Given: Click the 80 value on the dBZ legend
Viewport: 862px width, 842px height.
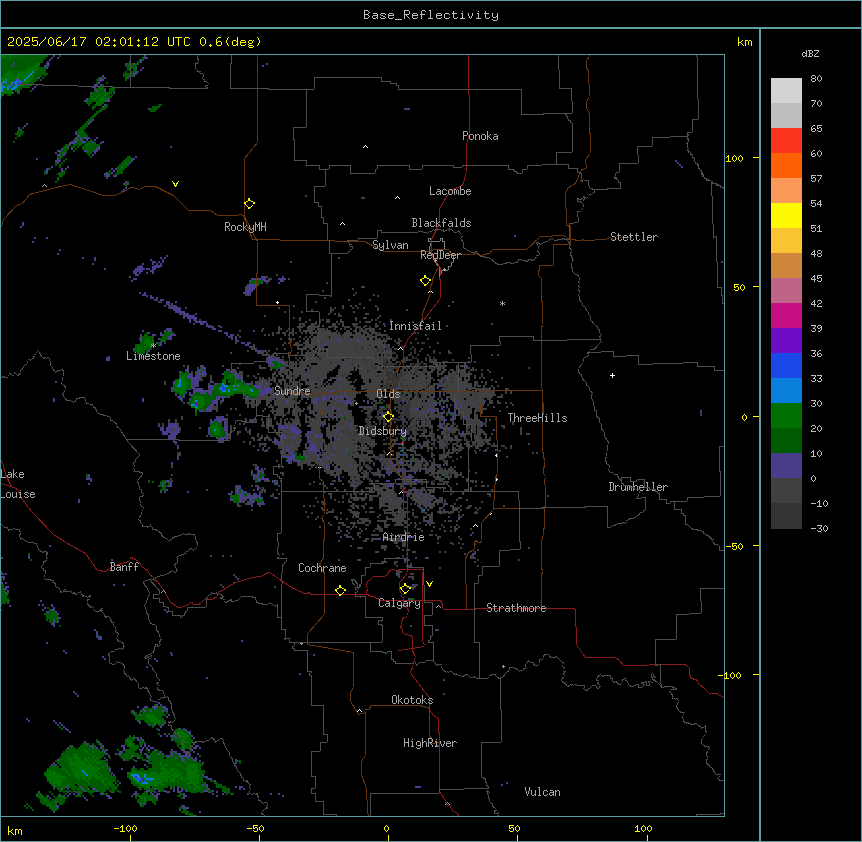Looking at the screenshot, I should pyautogui.click(x=816, y=79).
